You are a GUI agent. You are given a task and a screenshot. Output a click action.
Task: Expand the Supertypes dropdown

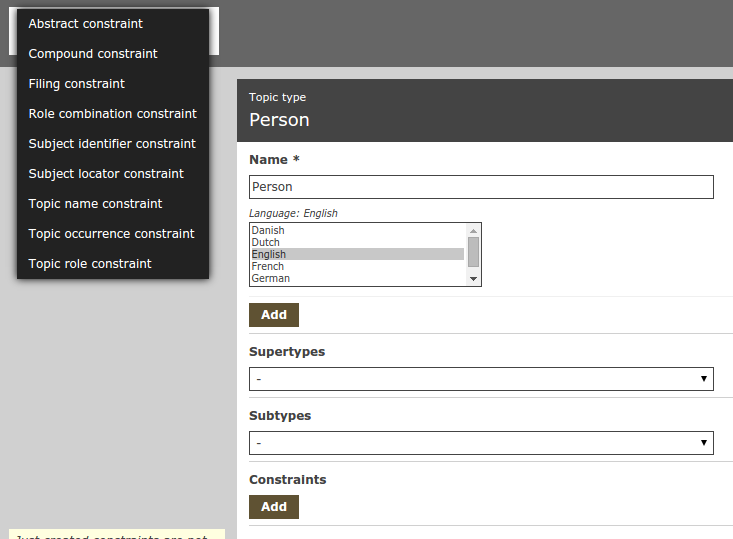click(480, 379)
